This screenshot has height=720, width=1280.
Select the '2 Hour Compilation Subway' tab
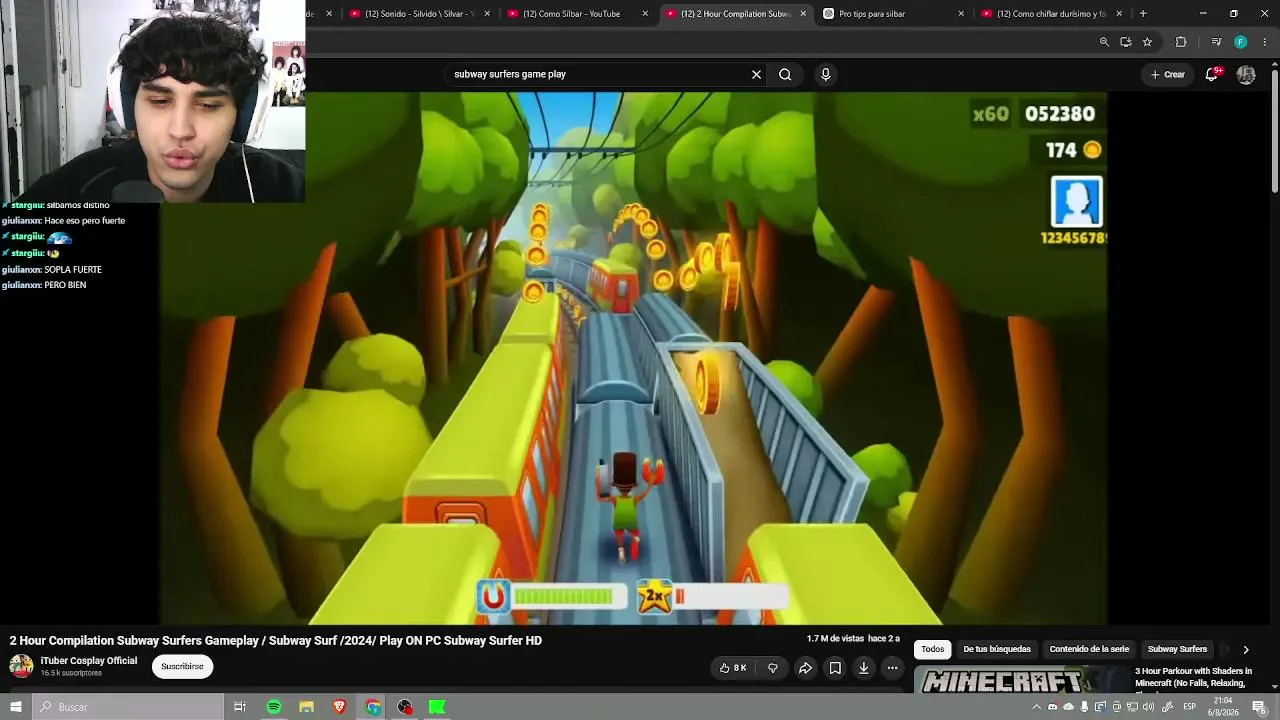735,14
